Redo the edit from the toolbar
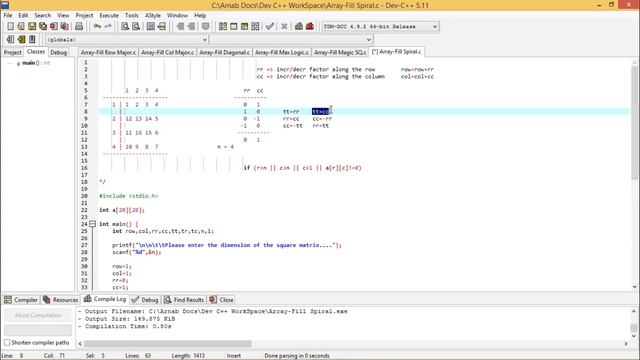Image resolution: width=640 pixels, height=360 pixels. pyautogui.click(x=108, y=27)
